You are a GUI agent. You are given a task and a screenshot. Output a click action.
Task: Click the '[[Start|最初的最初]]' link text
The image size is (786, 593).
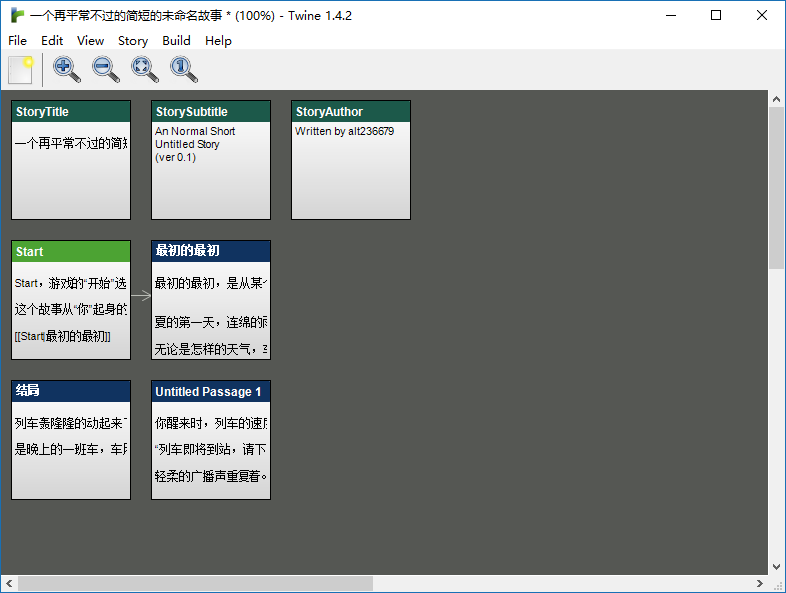point(63,336)
